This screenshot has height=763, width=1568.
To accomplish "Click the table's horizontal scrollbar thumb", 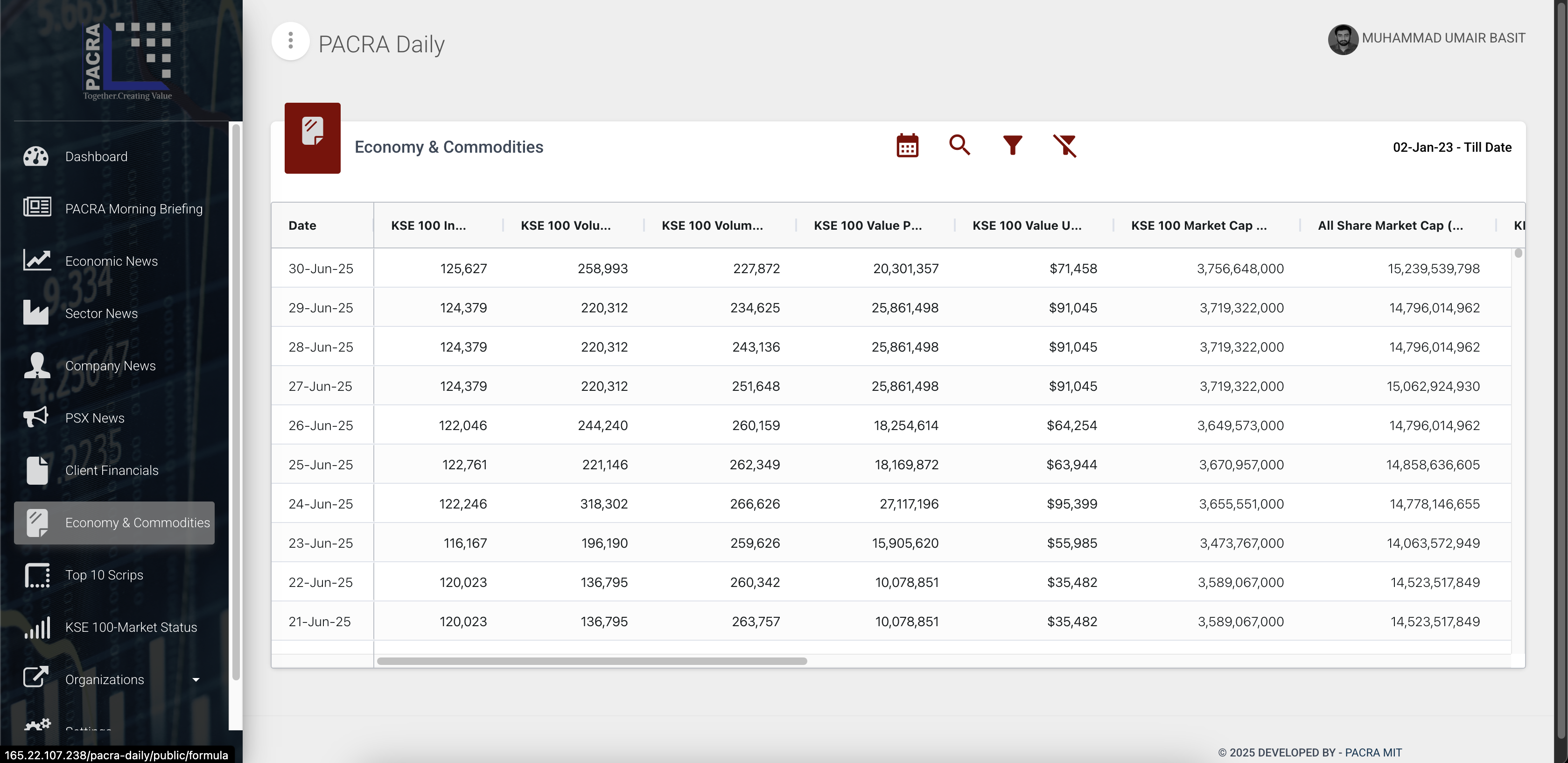I will [x=592, y=661].
